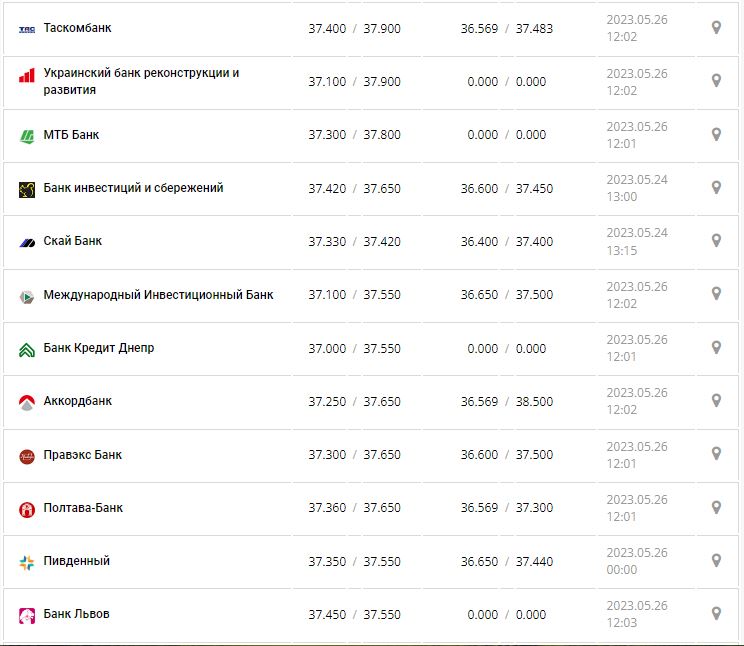744x646 pixels.
Task: Open Украинский банк реконструкции и развития
Action: (141, 81)
